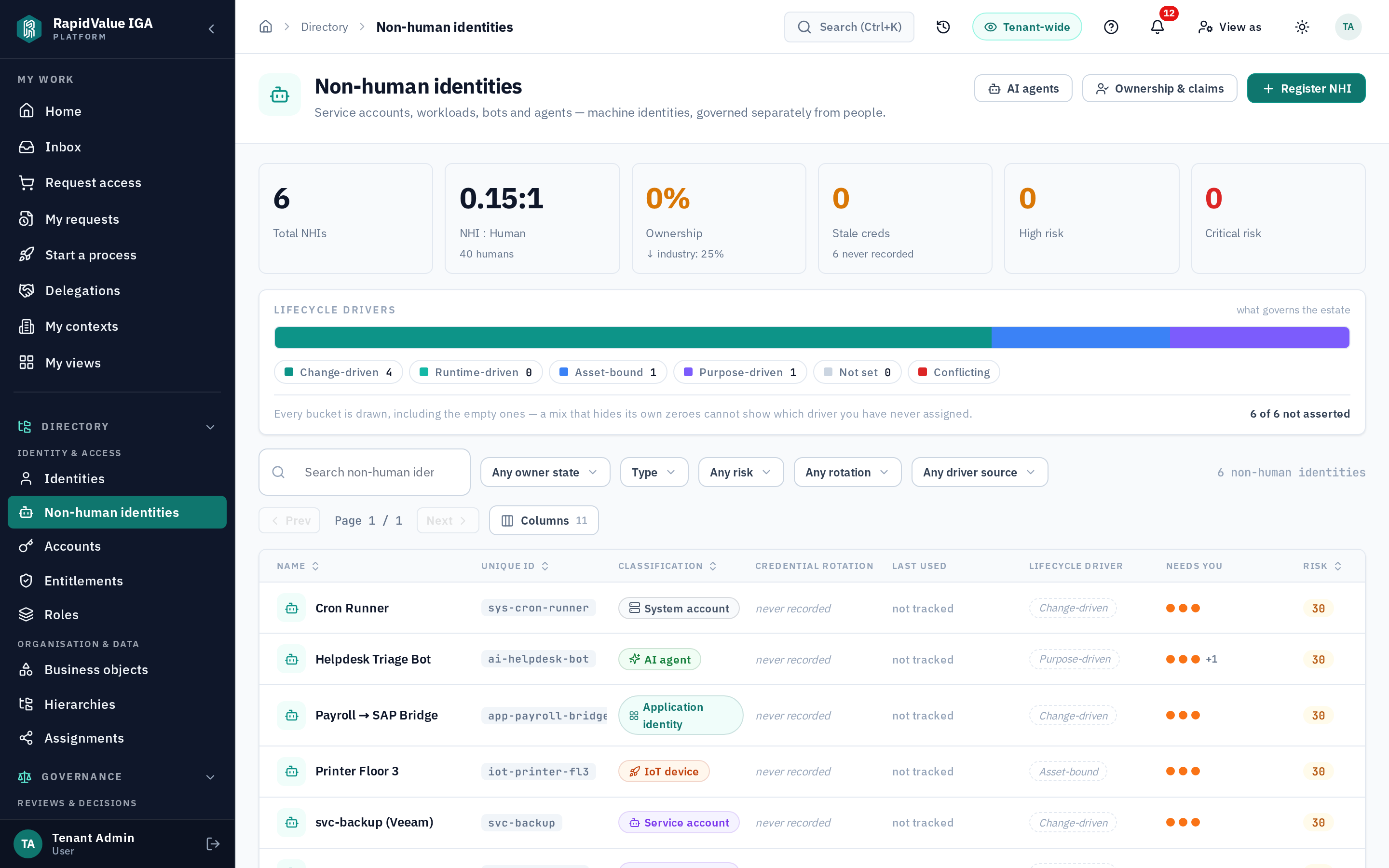1389x868 pixels.
Task: Click the Directory breadcrumb link
Action: 324,27
